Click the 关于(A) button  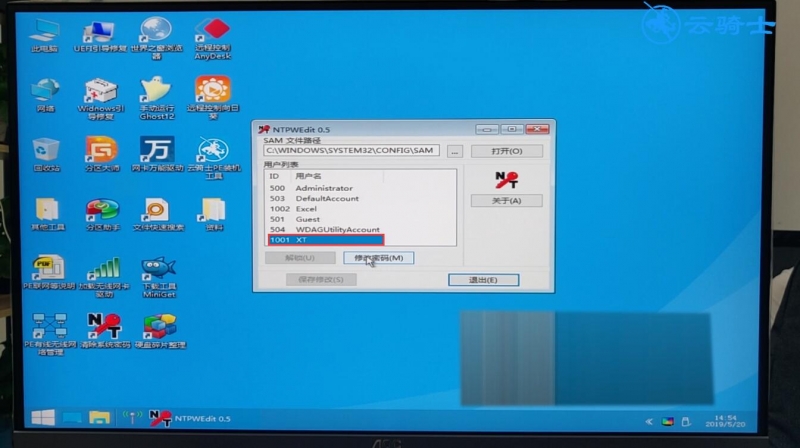[507, 201]
